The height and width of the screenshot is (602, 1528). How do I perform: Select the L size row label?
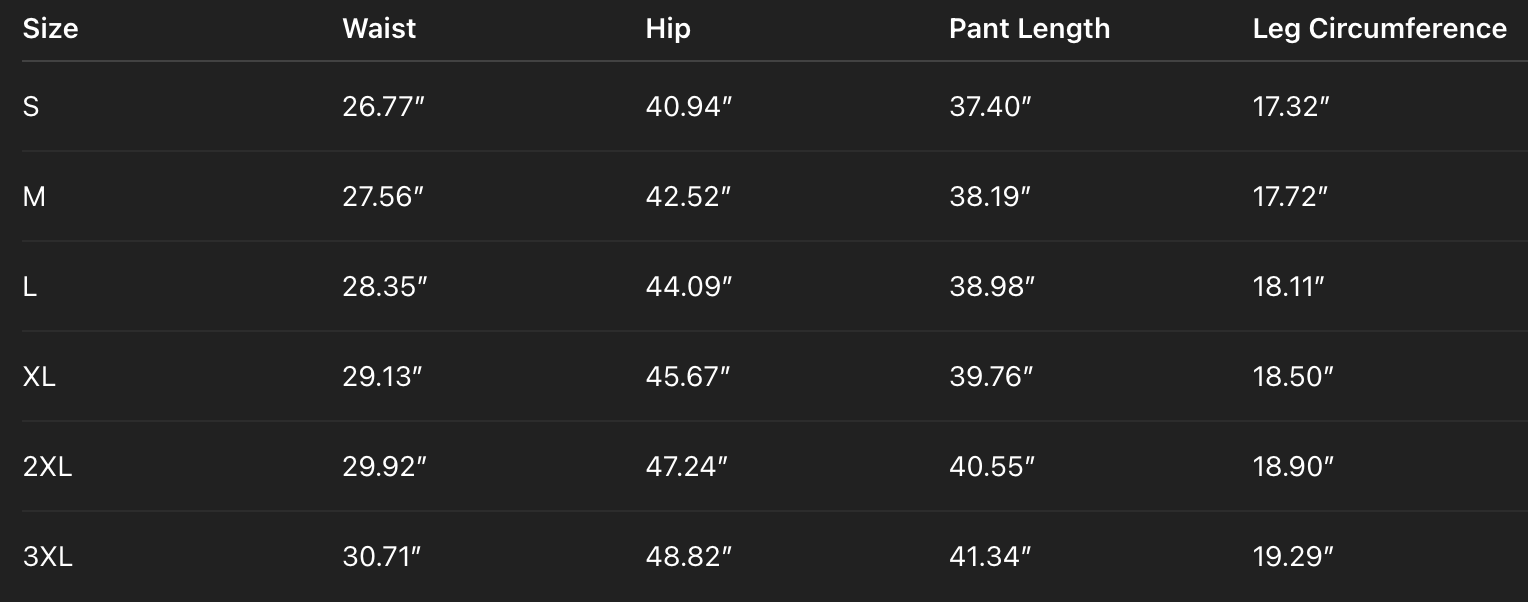[30, 287]
